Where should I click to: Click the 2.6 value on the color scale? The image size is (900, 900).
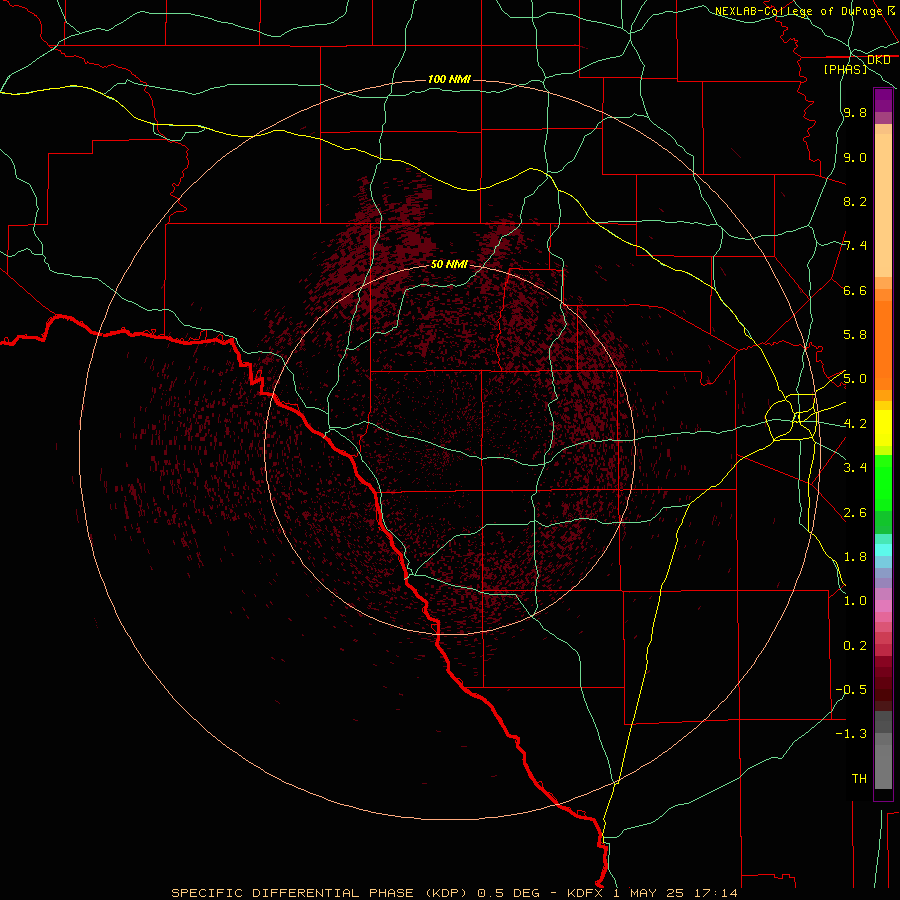coord(855,513)
